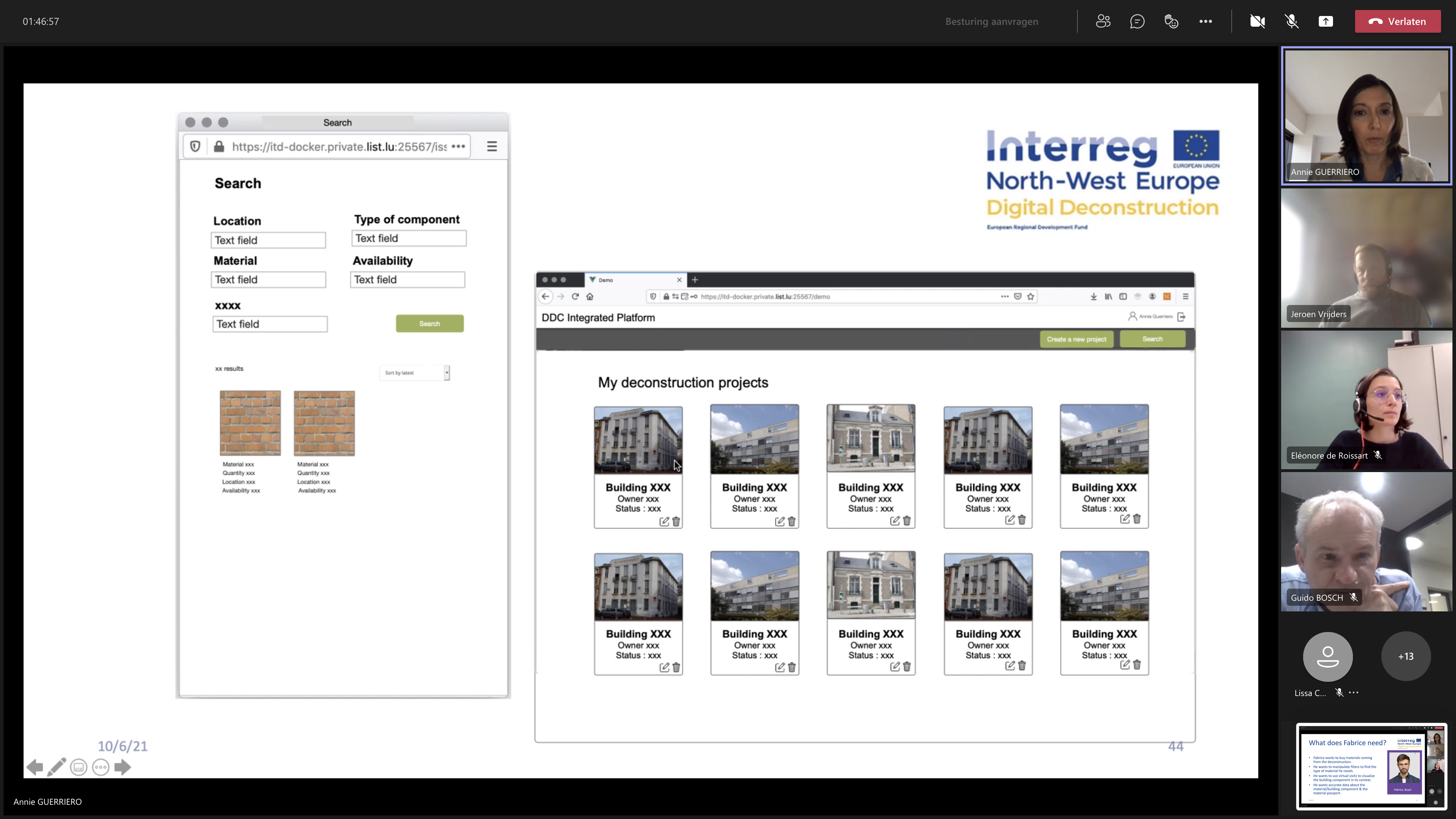
Task: Open the share content icon
Action: (x=1326, y=21)
